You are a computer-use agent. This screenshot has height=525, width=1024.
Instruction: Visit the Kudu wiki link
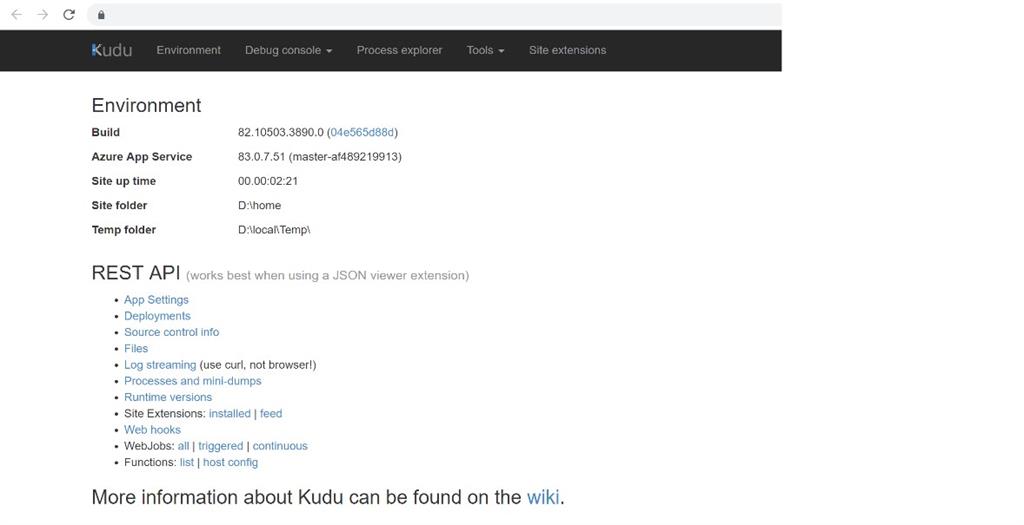pos(543,497)
